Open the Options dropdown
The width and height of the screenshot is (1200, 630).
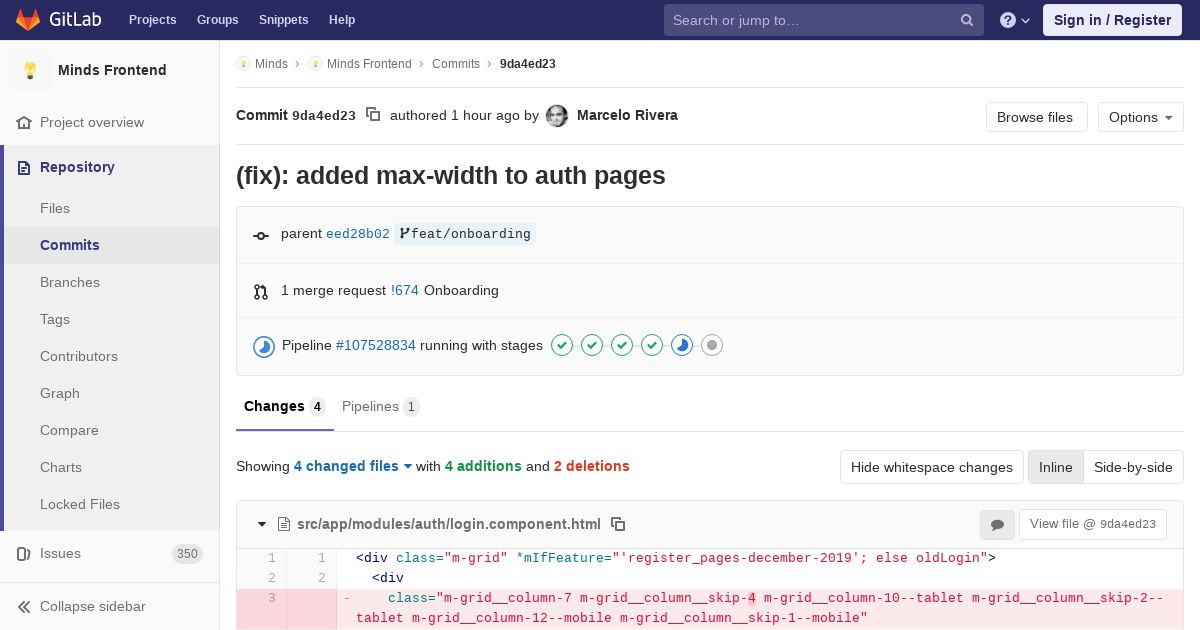[x=1140, y=117]
